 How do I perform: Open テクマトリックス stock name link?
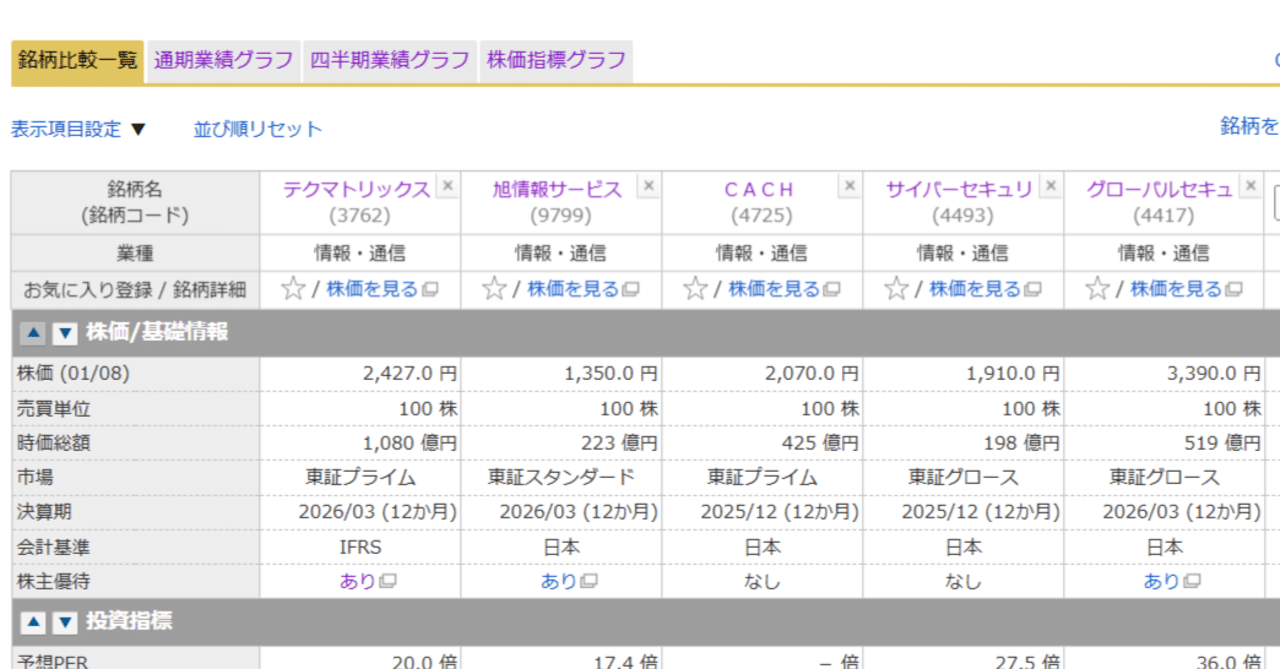356,189
